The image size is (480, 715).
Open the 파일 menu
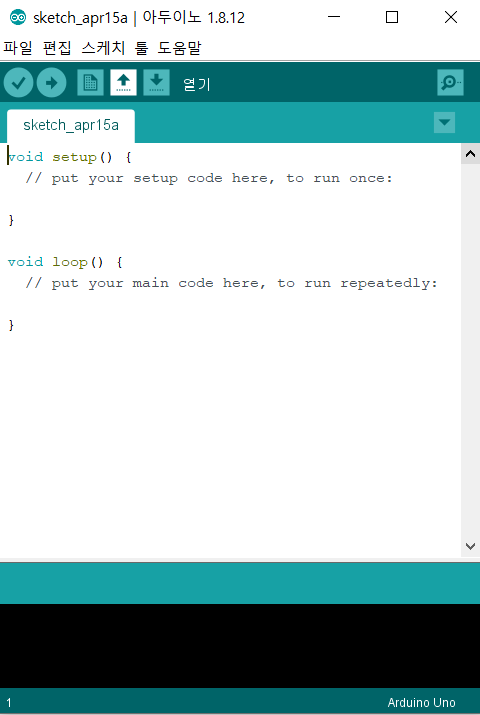tap(18, 48)
